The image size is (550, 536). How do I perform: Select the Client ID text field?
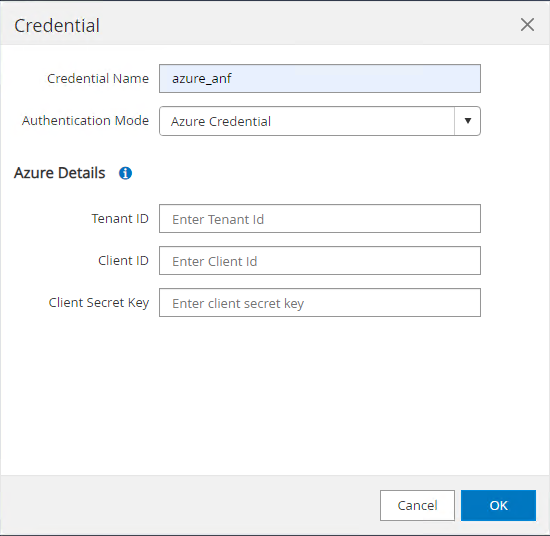[320, 261]
